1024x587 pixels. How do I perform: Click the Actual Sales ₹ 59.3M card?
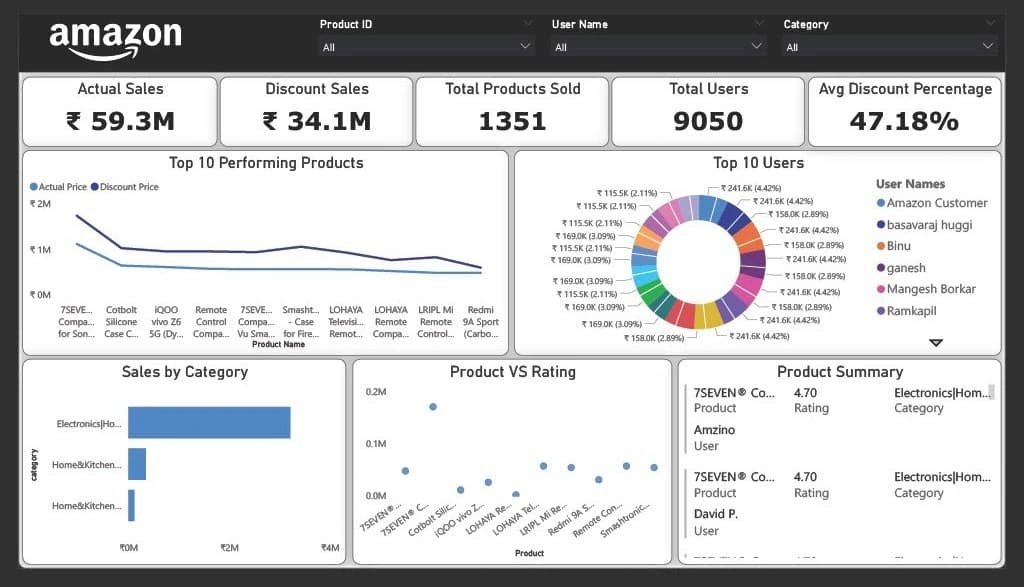click(120, 112)
